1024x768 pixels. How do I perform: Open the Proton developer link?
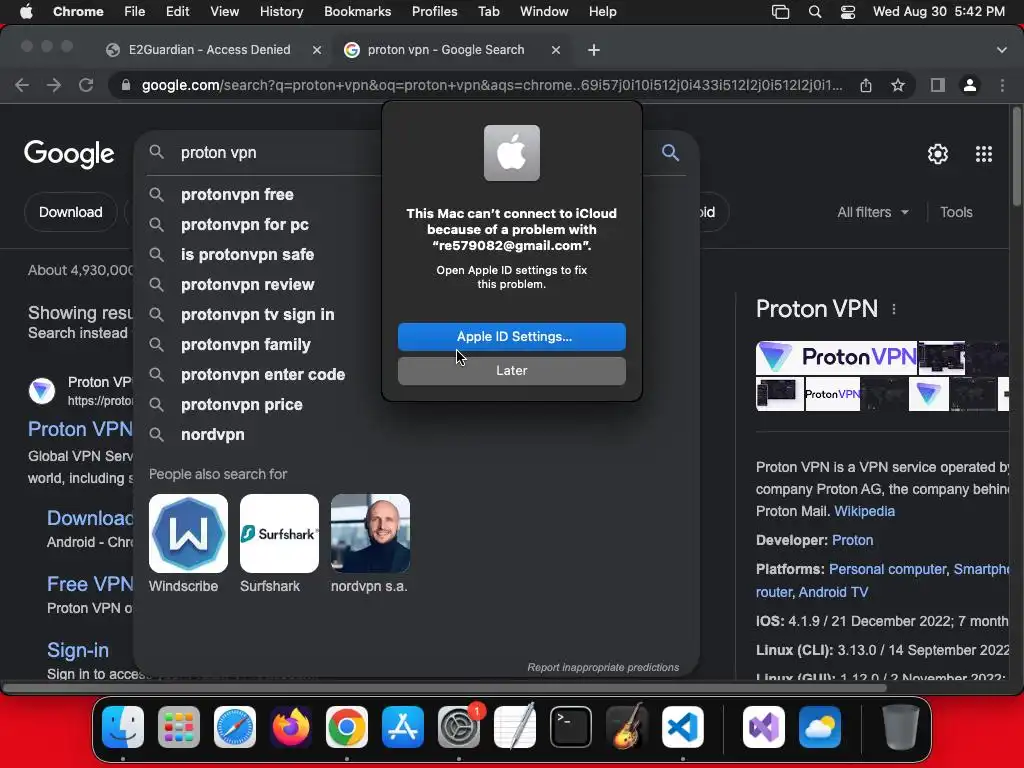tap(852, 540)
